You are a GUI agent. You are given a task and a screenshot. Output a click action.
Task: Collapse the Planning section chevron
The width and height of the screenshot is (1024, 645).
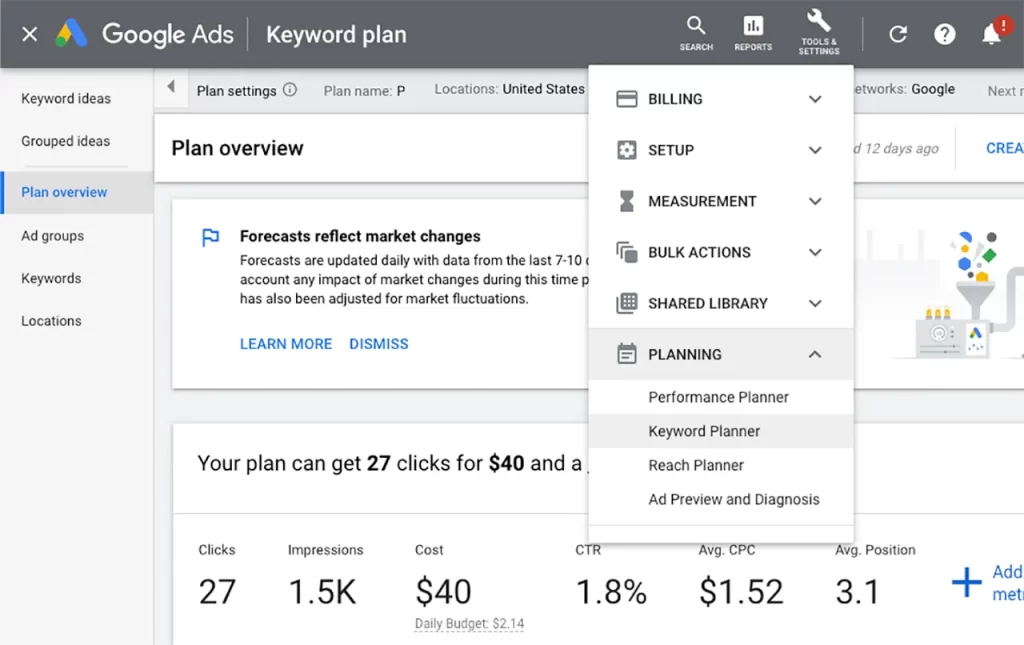pyautogui.click(x=815, y=354)
